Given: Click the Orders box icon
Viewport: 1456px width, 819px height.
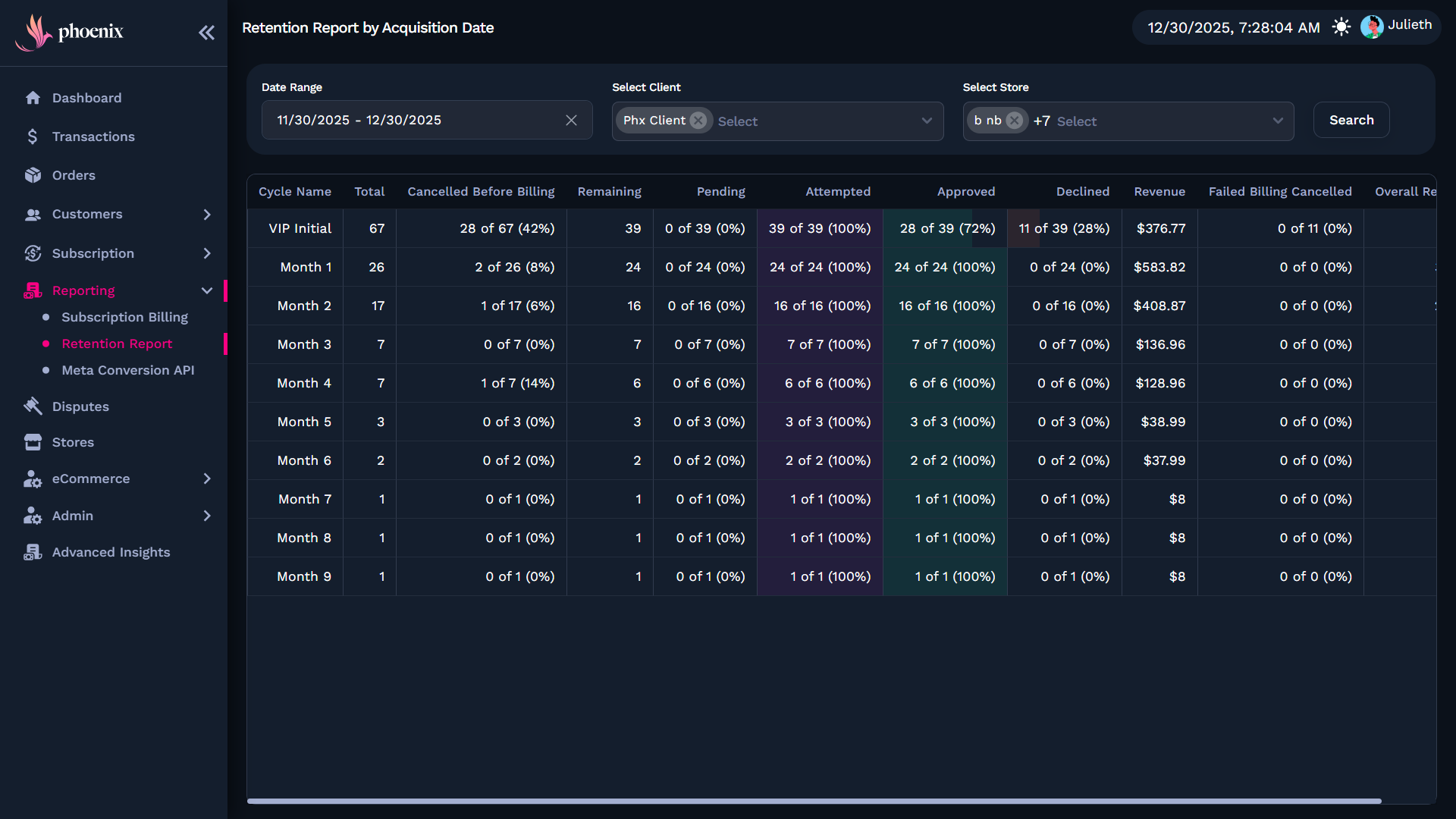Looking at the screenshot, I should click(33, 175).
